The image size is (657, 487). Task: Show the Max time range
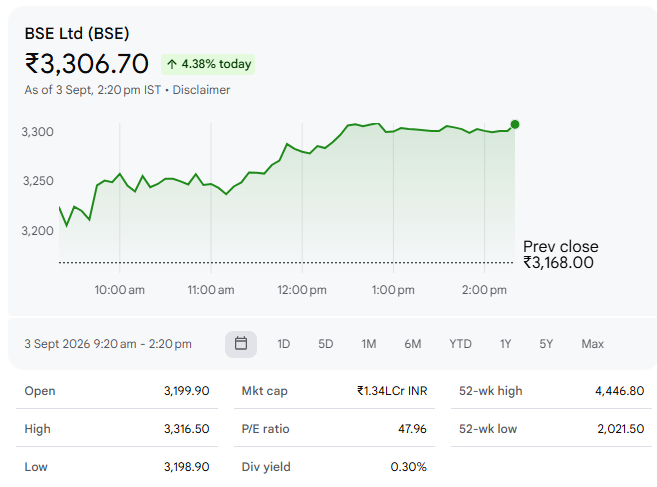click(592, 344)
